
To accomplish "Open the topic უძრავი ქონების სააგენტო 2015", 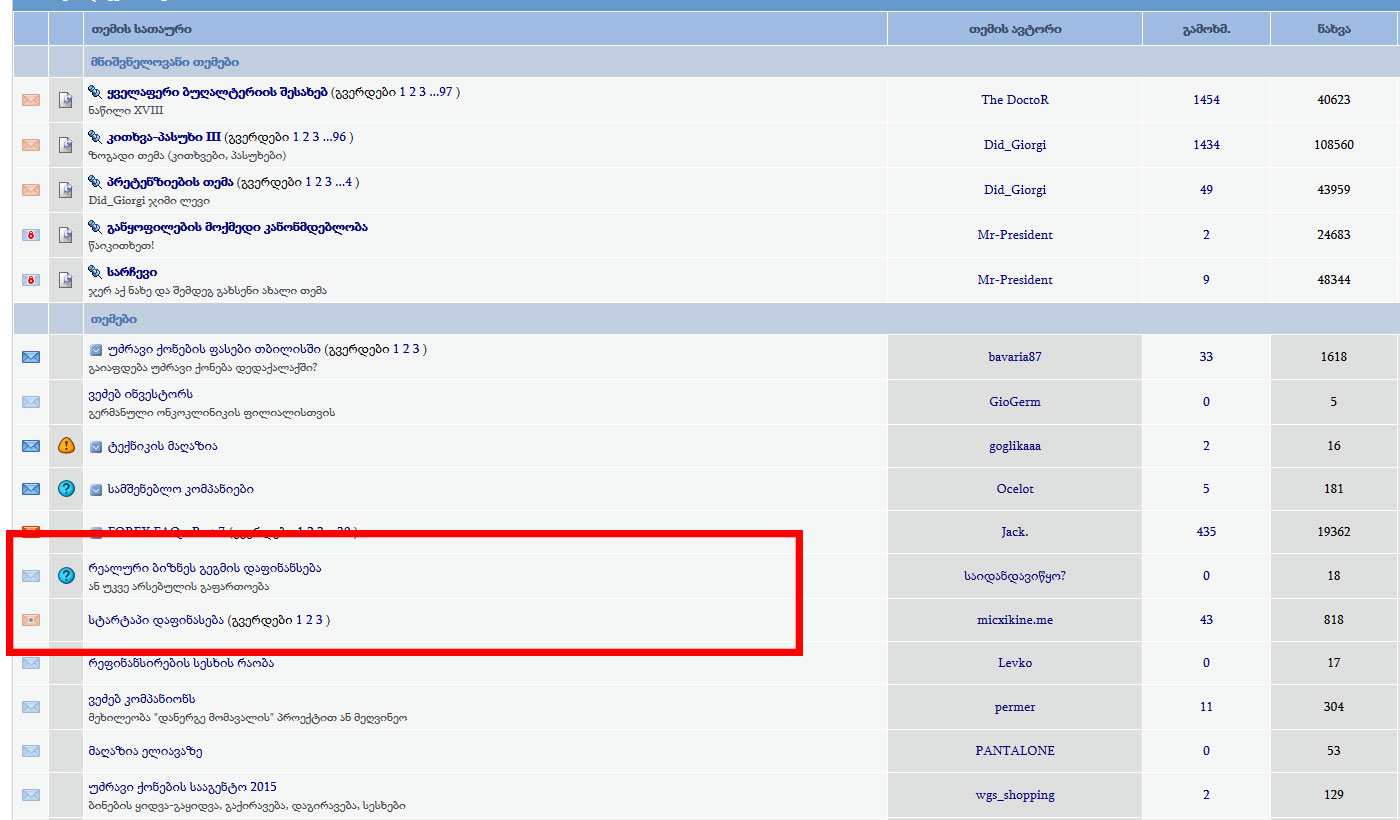I will (183, 787).
